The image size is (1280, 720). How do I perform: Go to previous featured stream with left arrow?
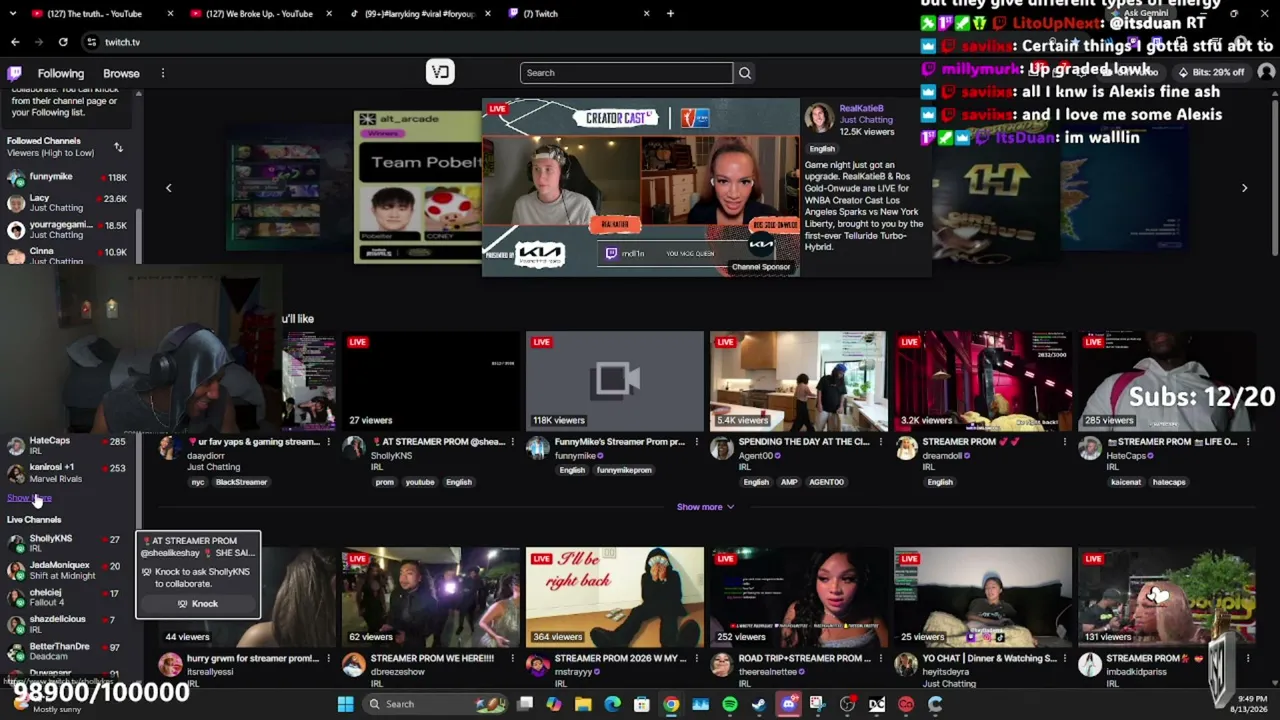[x=168, y=188]
